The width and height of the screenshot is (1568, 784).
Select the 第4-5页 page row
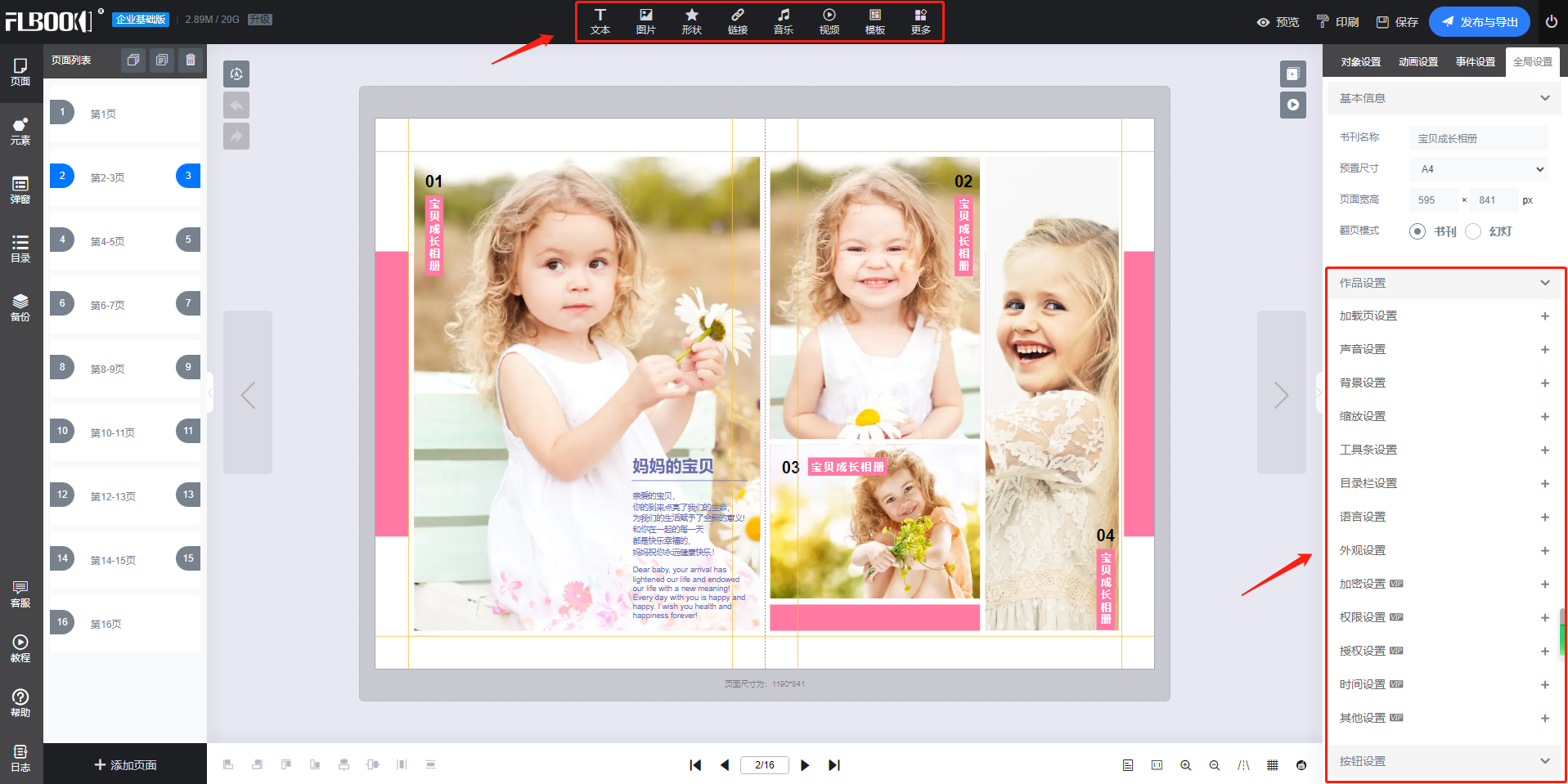pos(125,241)
